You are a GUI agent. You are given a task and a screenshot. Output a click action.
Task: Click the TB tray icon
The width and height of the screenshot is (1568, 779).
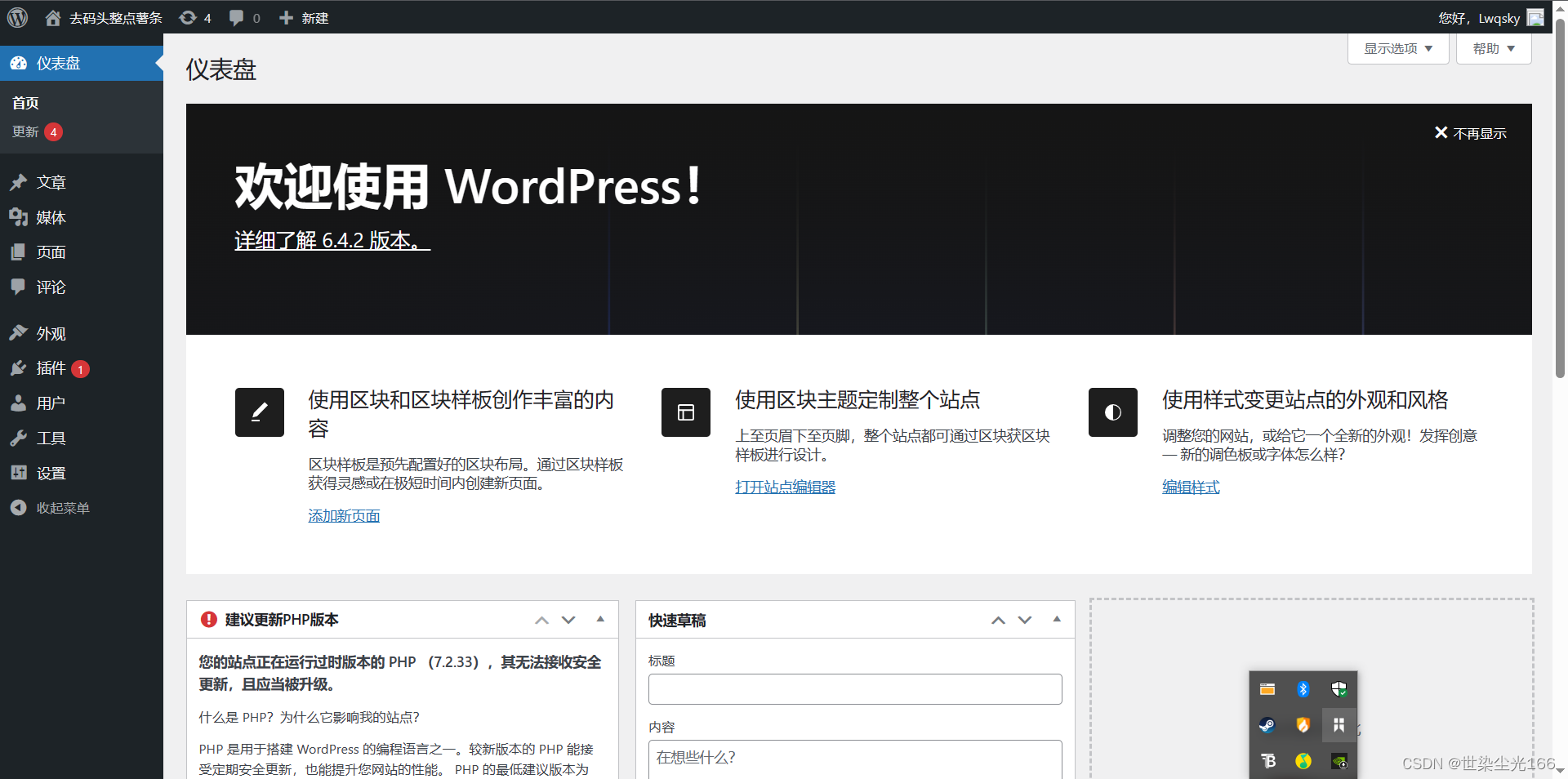coord(1267,761)
